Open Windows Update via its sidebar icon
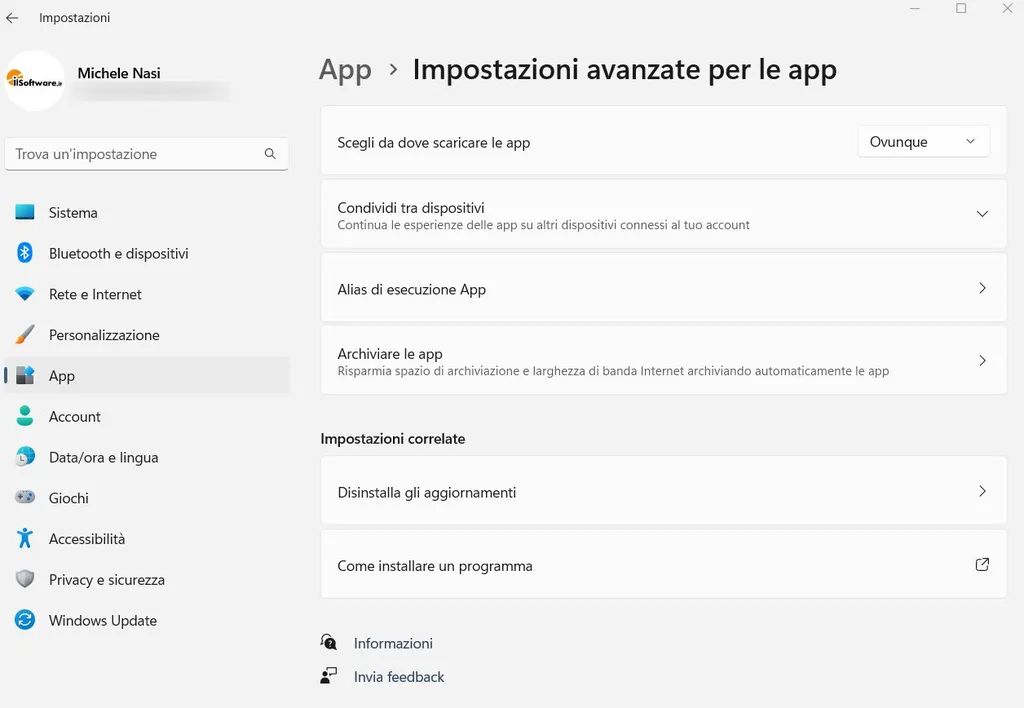 27,620
